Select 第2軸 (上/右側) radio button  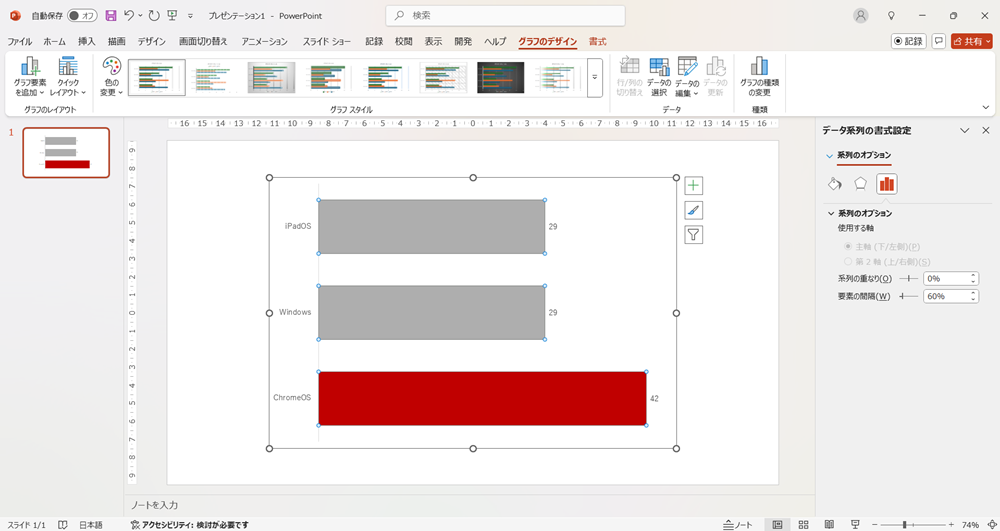click(848, 261)
